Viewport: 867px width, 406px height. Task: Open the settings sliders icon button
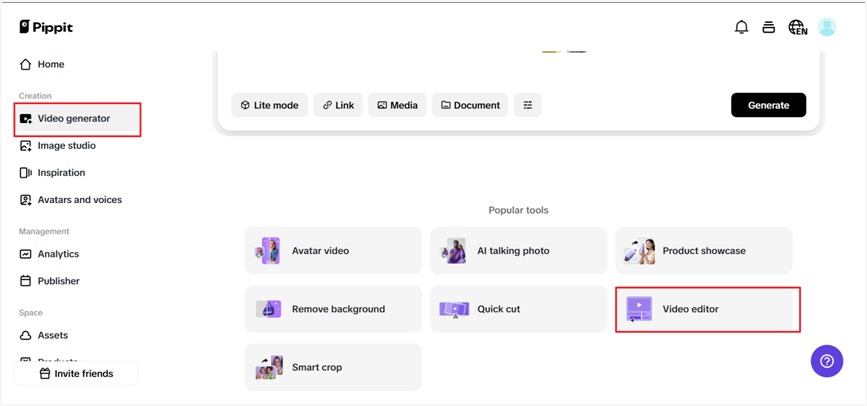[x=527, y=105]
